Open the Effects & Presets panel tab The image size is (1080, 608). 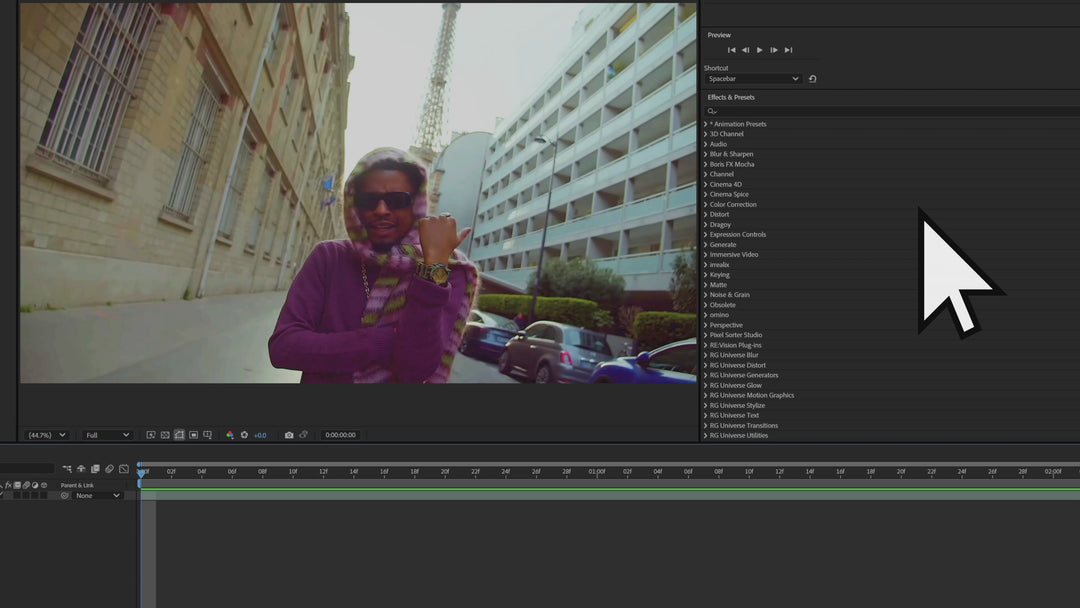[731, 97]
